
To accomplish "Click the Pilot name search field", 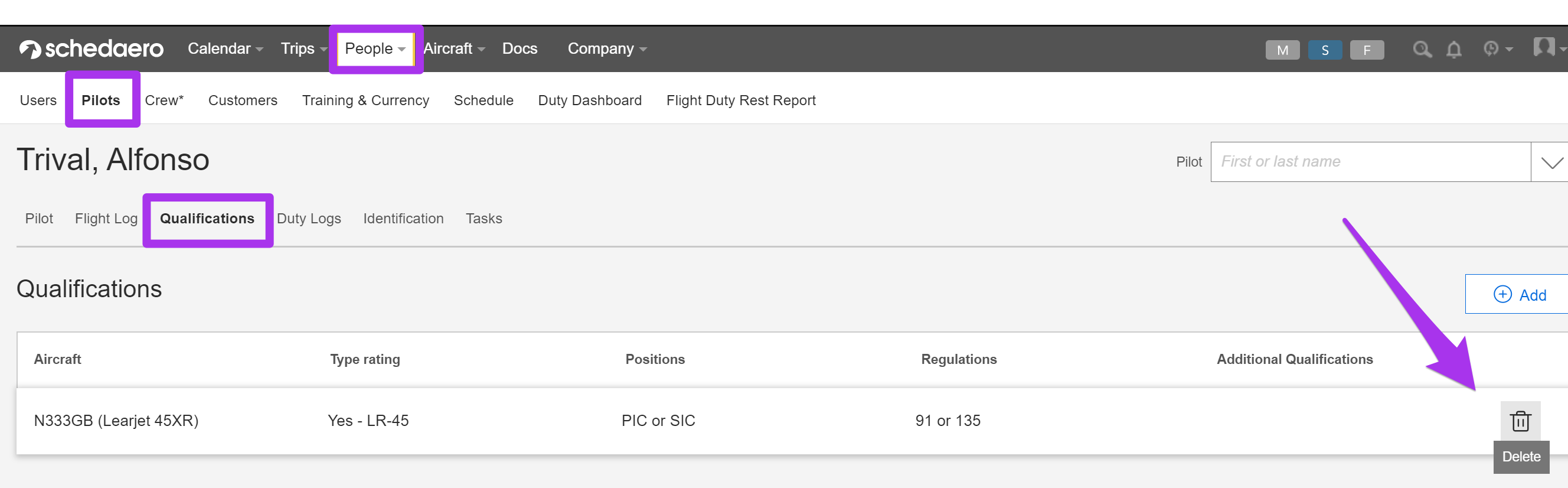I will pyautogui.click(x=1370, y=162).
